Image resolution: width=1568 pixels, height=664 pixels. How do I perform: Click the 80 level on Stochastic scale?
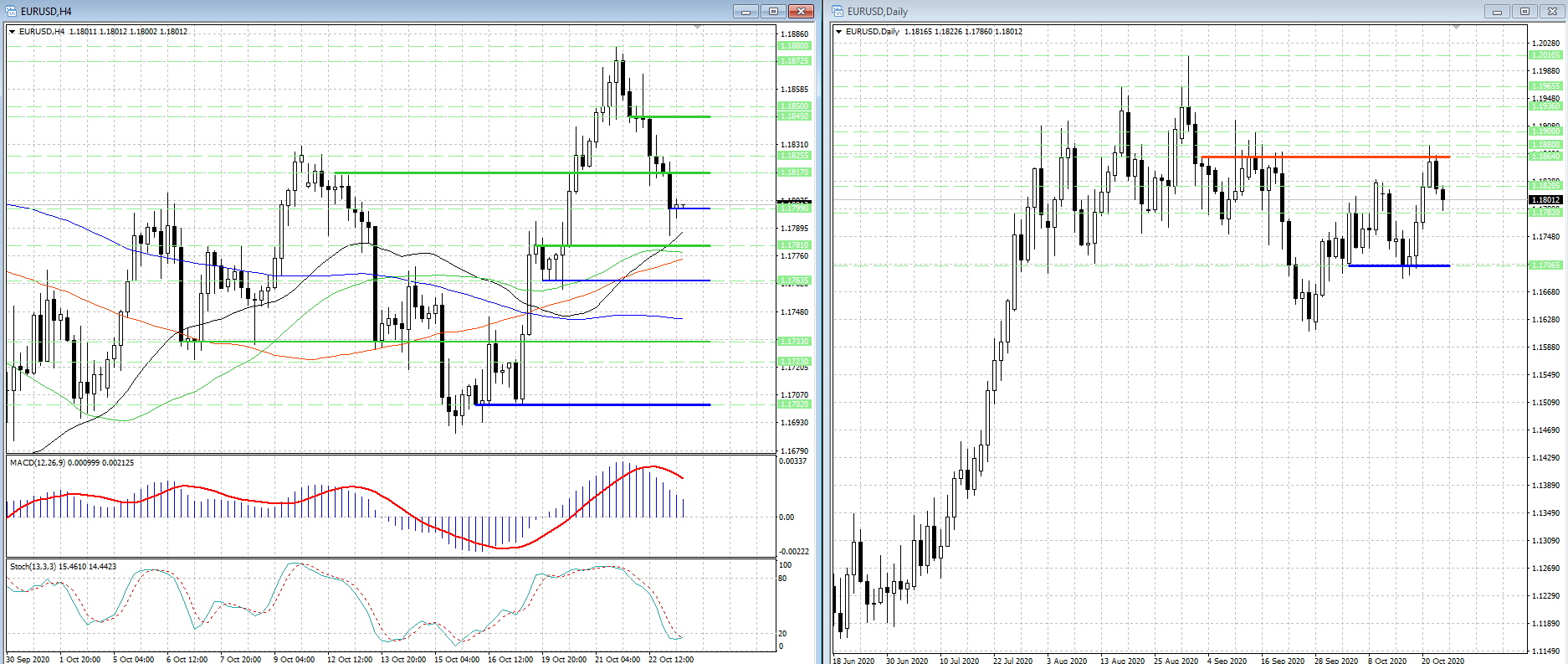click(782, 579)
